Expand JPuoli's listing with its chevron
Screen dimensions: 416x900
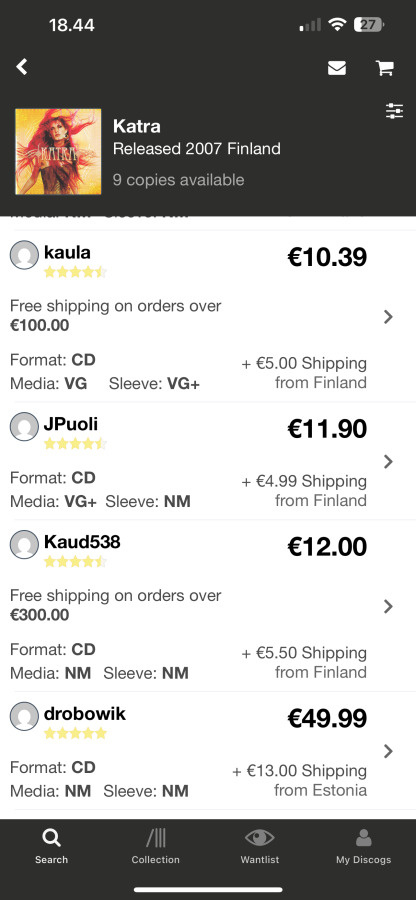point(388,461)
